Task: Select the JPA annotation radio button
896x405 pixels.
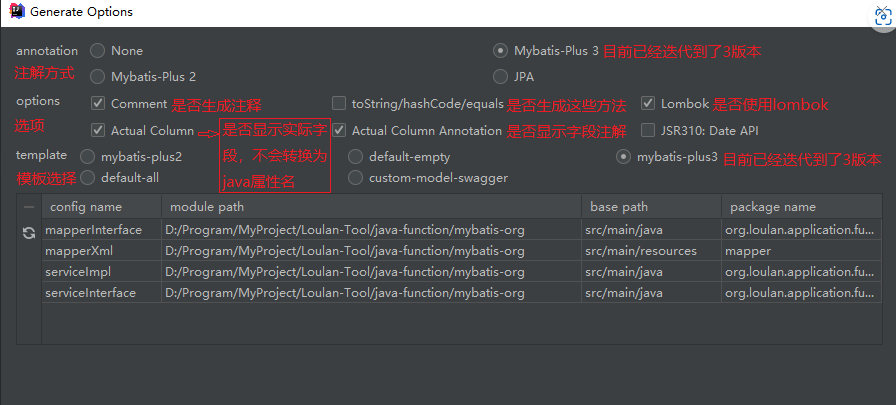Action: tap(500, 76)
